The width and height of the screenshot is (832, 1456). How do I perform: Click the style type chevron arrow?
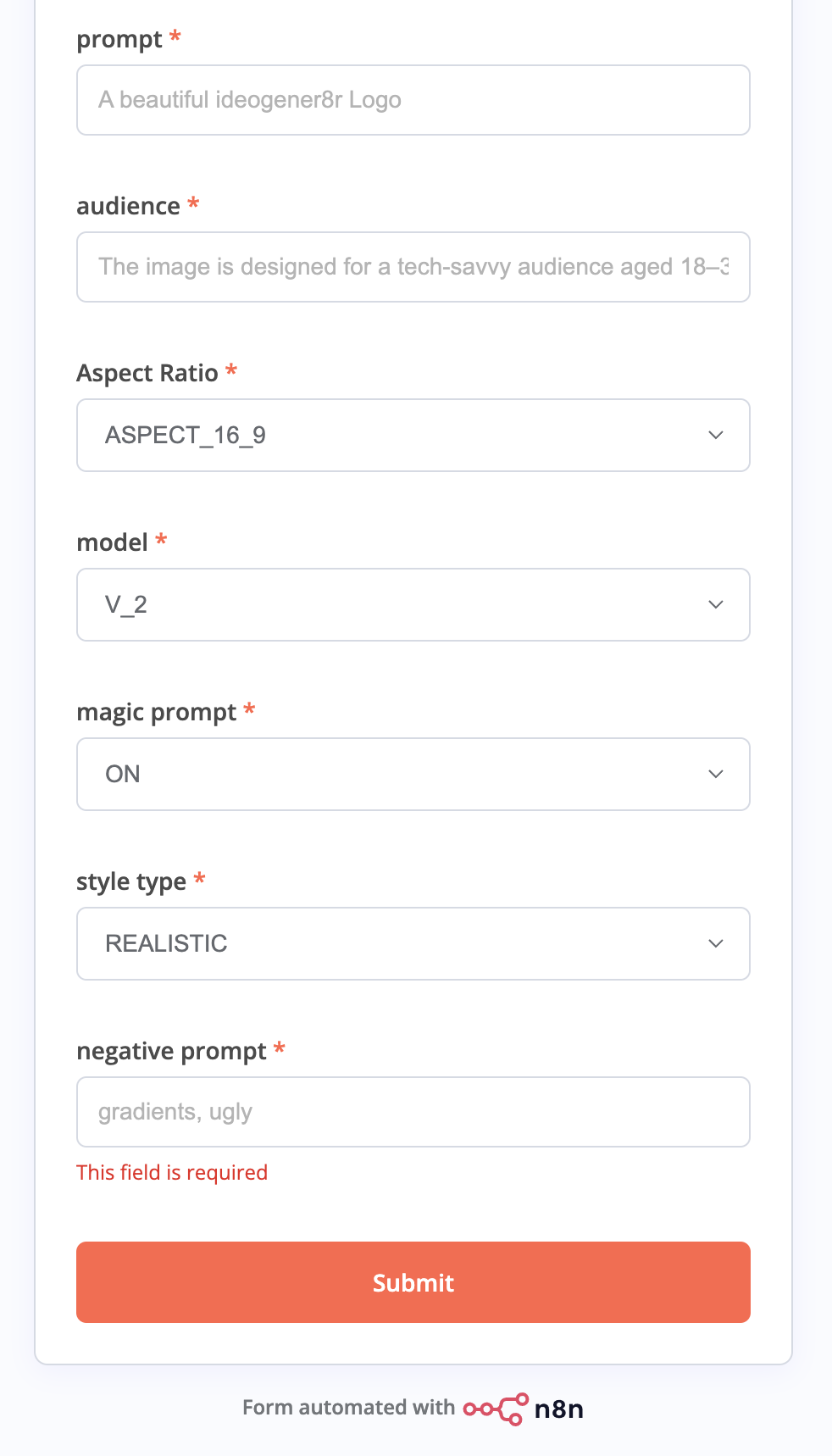[716, 944]
